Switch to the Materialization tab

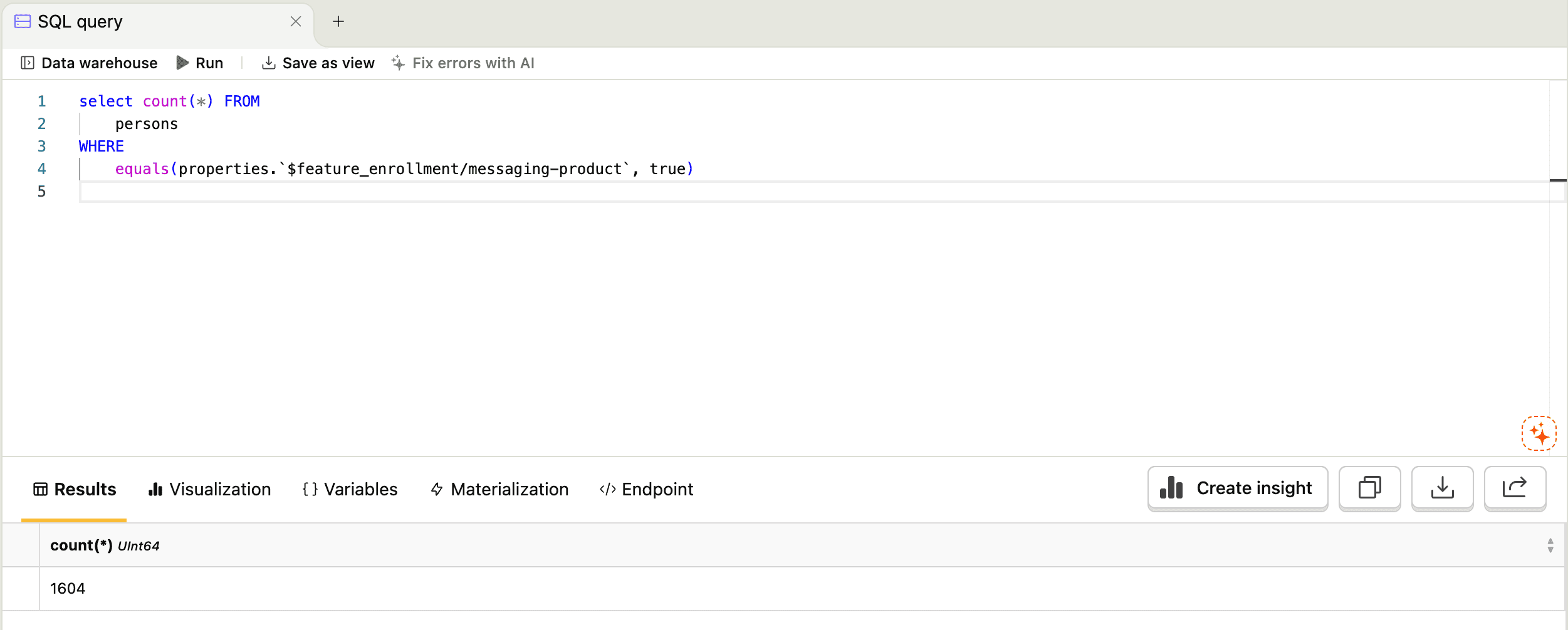[x=499, y=489]
